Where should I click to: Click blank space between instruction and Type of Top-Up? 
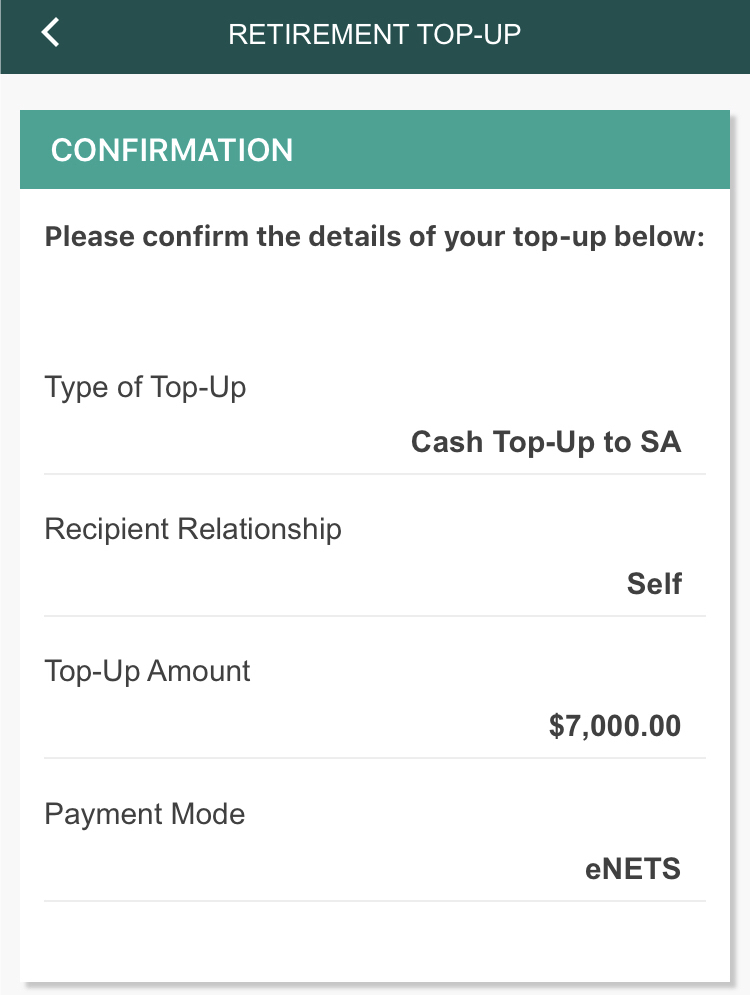(x=375, y=310)
